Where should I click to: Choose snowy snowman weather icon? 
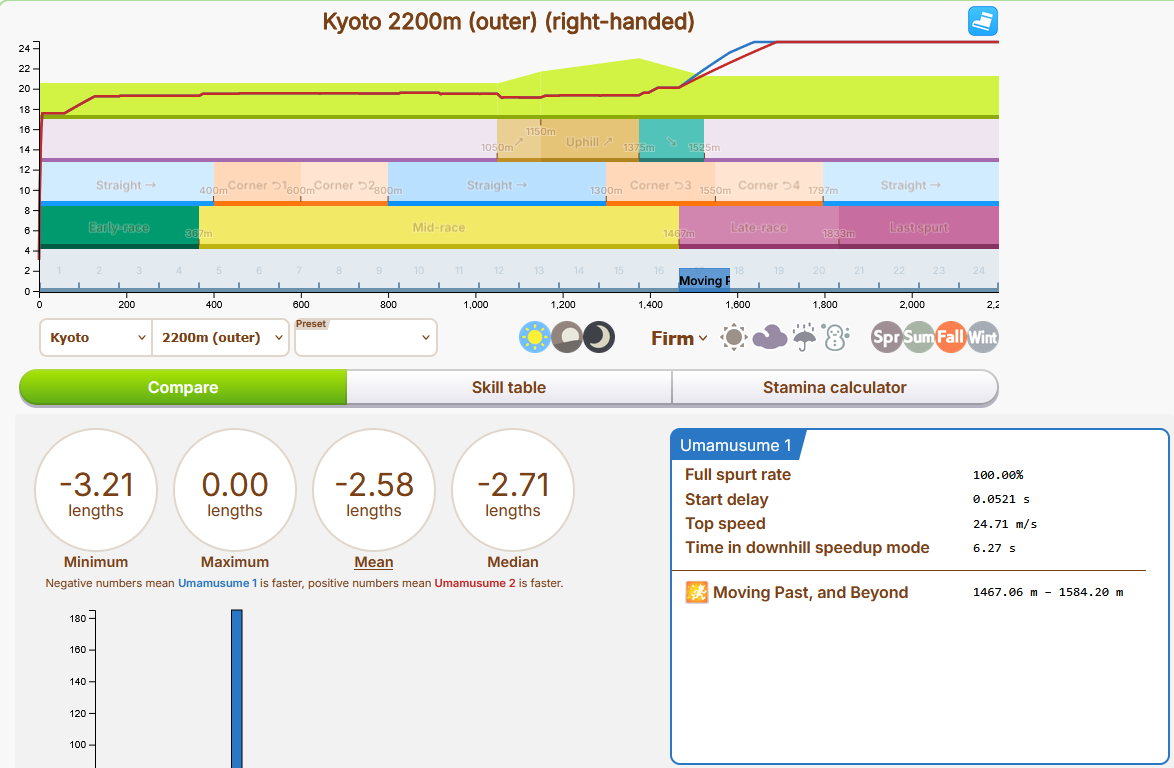click(x=836, y=338)
